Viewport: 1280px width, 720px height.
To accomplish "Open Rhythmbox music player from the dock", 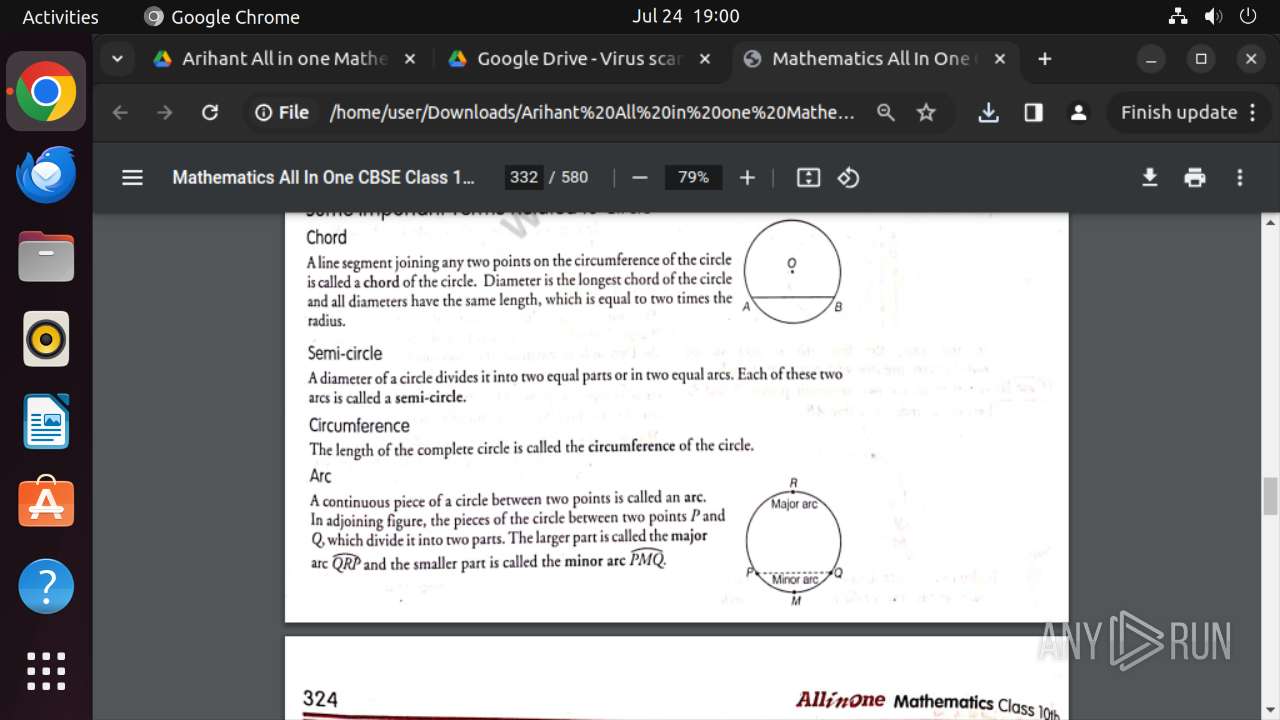I will pos(46,338).
